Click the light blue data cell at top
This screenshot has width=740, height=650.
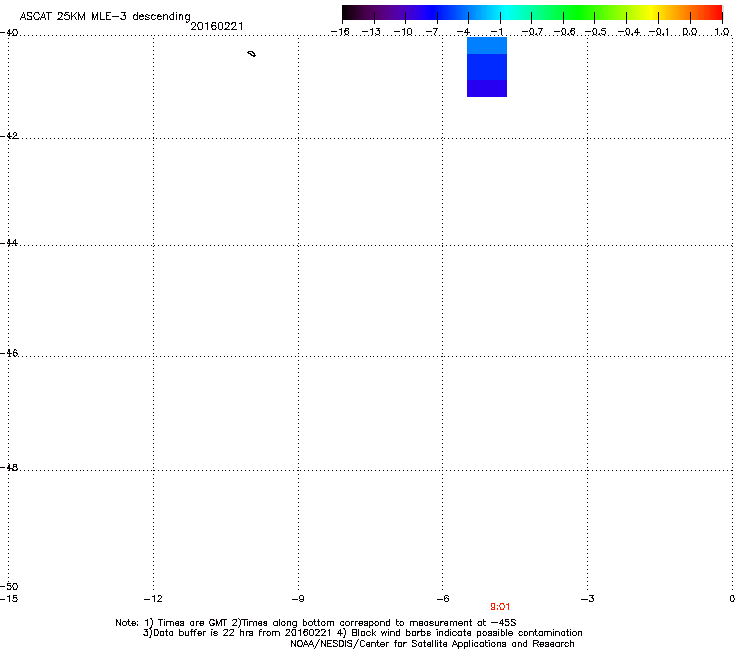[x=487, y=45]
